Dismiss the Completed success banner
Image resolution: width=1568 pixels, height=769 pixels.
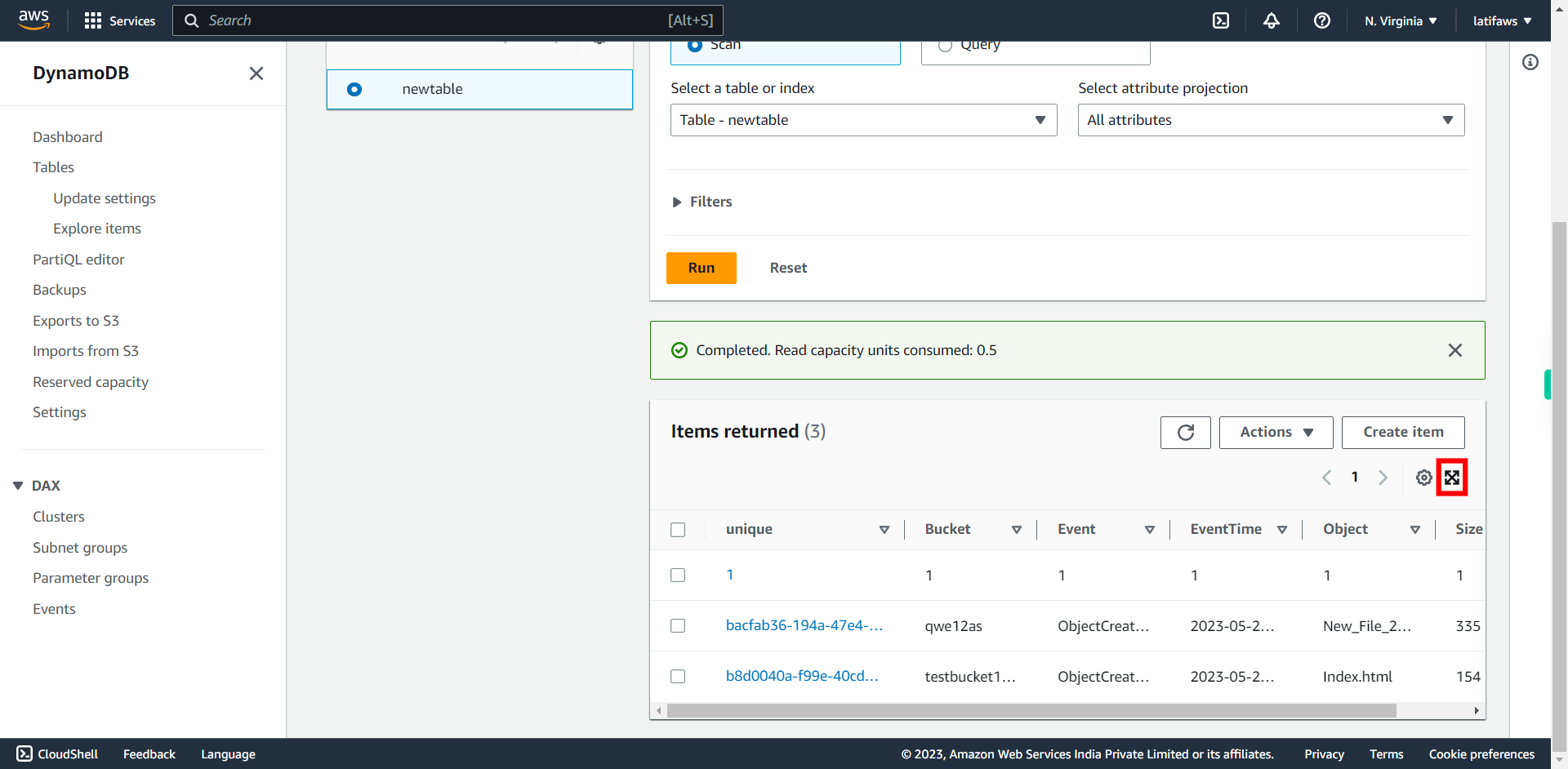click(1455, 350)
